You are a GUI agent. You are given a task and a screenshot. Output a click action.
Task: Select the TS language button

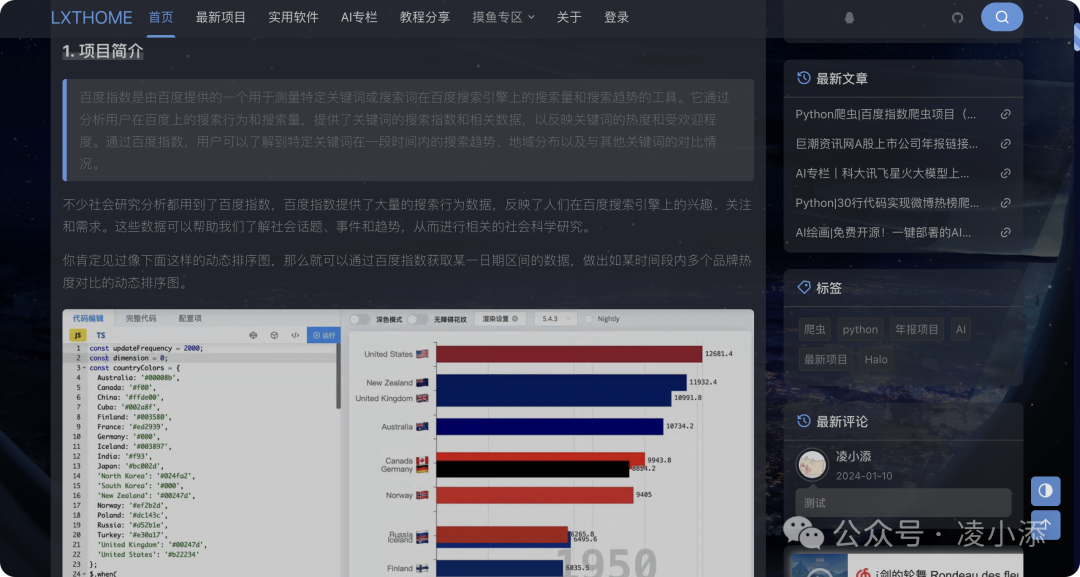click(101, 335)
